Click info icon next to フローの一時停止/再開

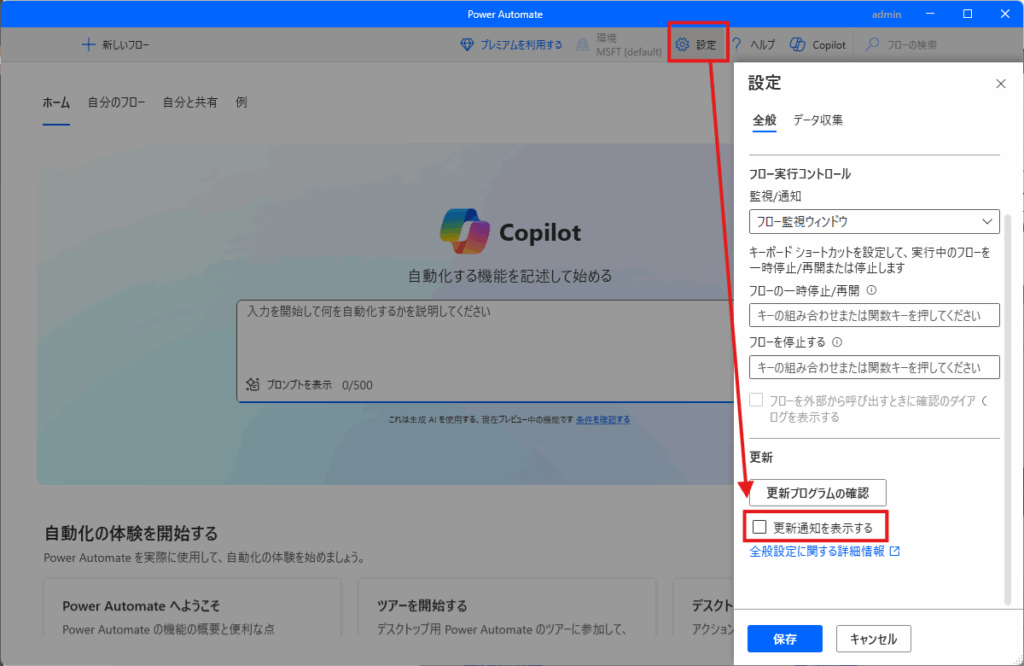(871, 290)
